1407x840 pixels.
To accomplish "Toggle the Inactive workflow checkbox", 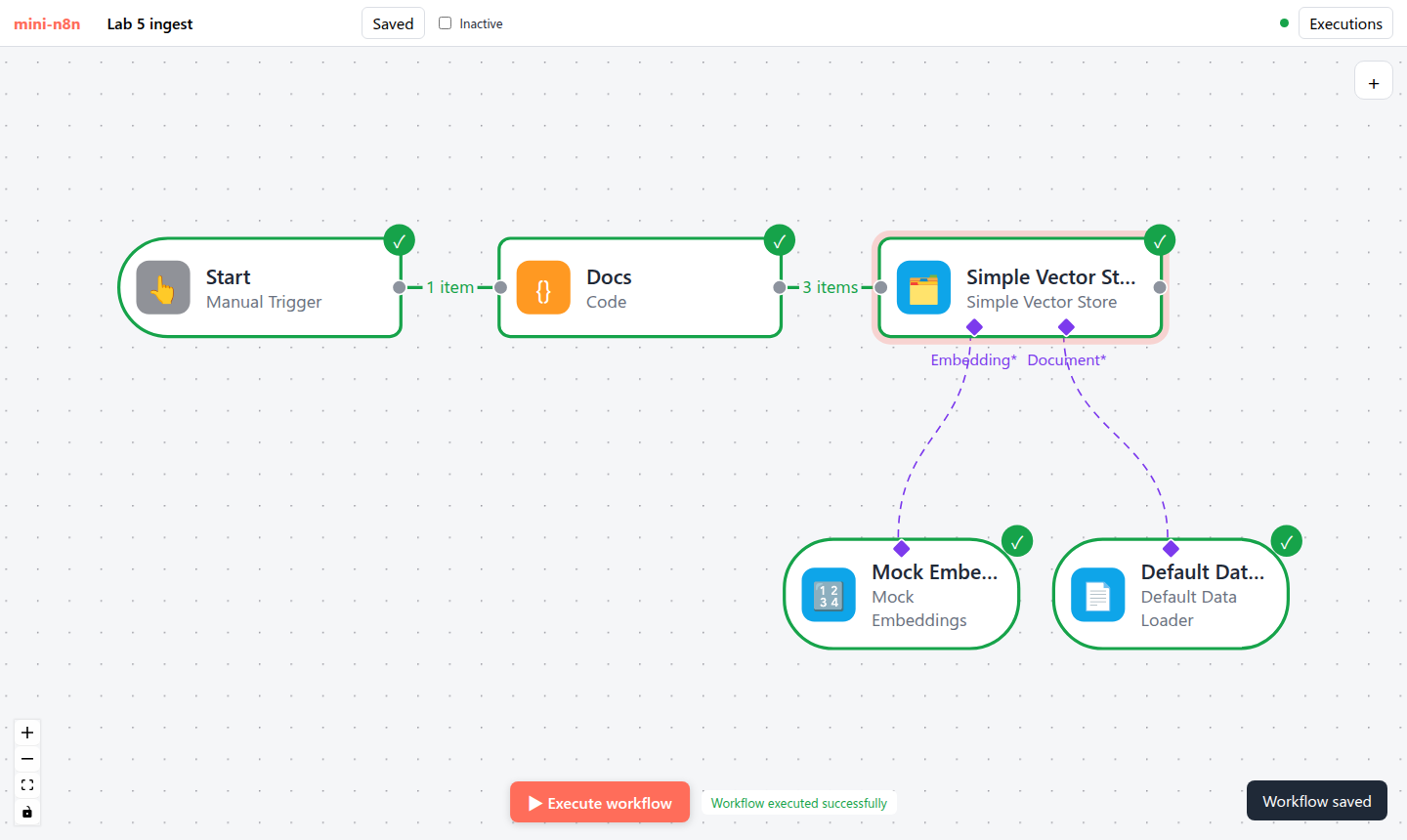I will pos(445,22).
